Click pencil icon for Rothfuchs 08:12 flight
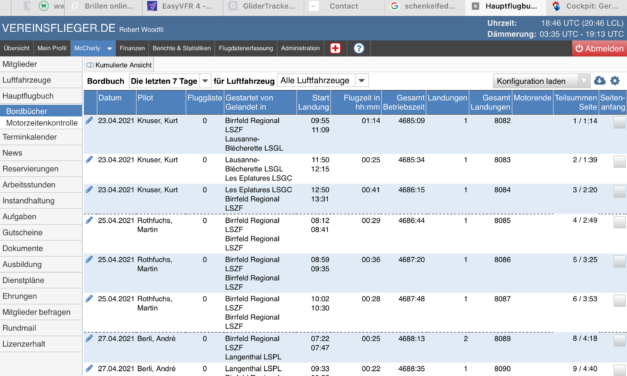 pyautogui.click(x=89, y=220)
